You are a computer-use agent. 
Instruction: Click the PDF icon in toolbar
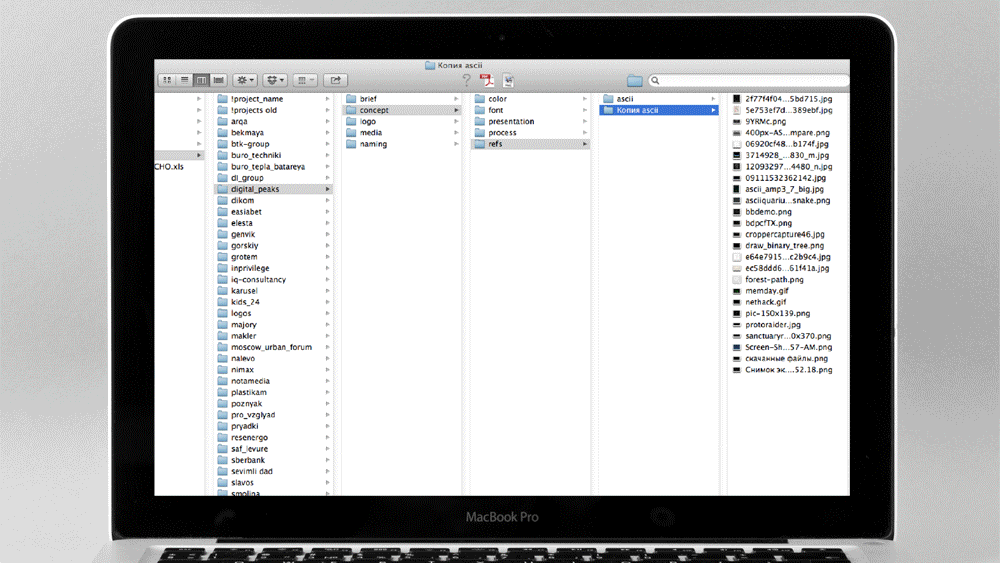[487, 80]
